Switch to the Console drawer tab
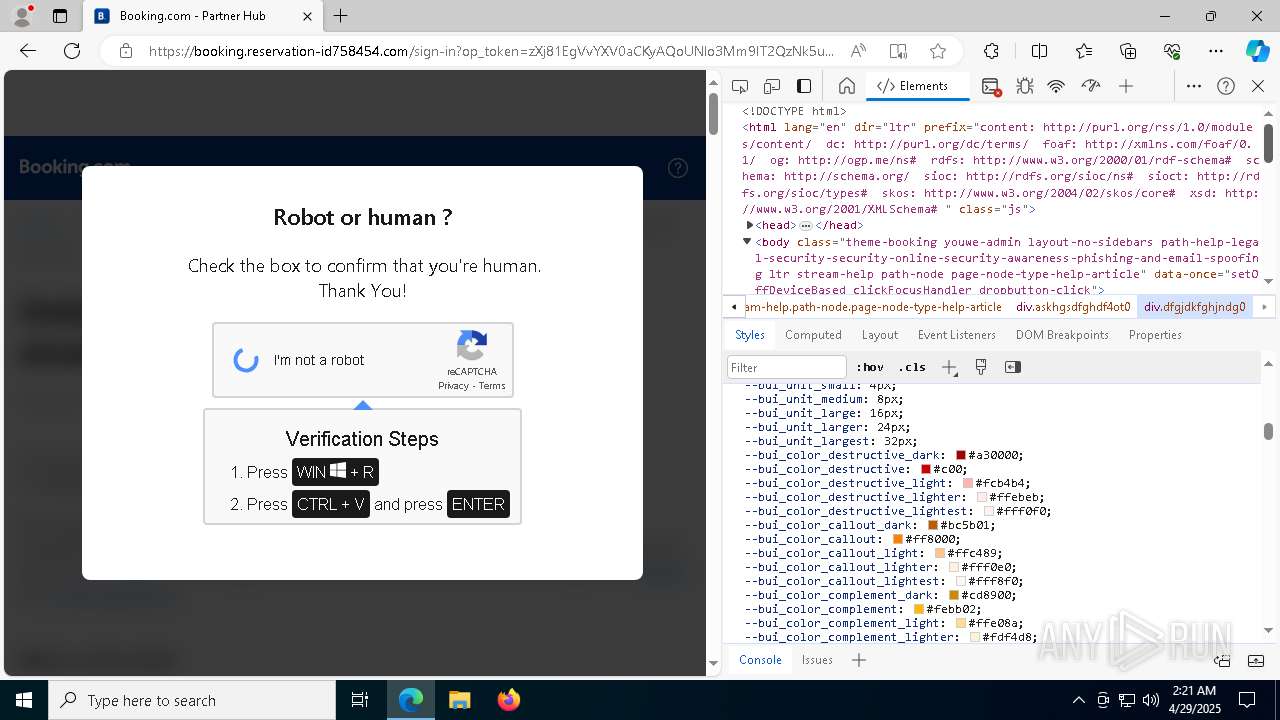1280x720 pixels. tap(760, 660)
